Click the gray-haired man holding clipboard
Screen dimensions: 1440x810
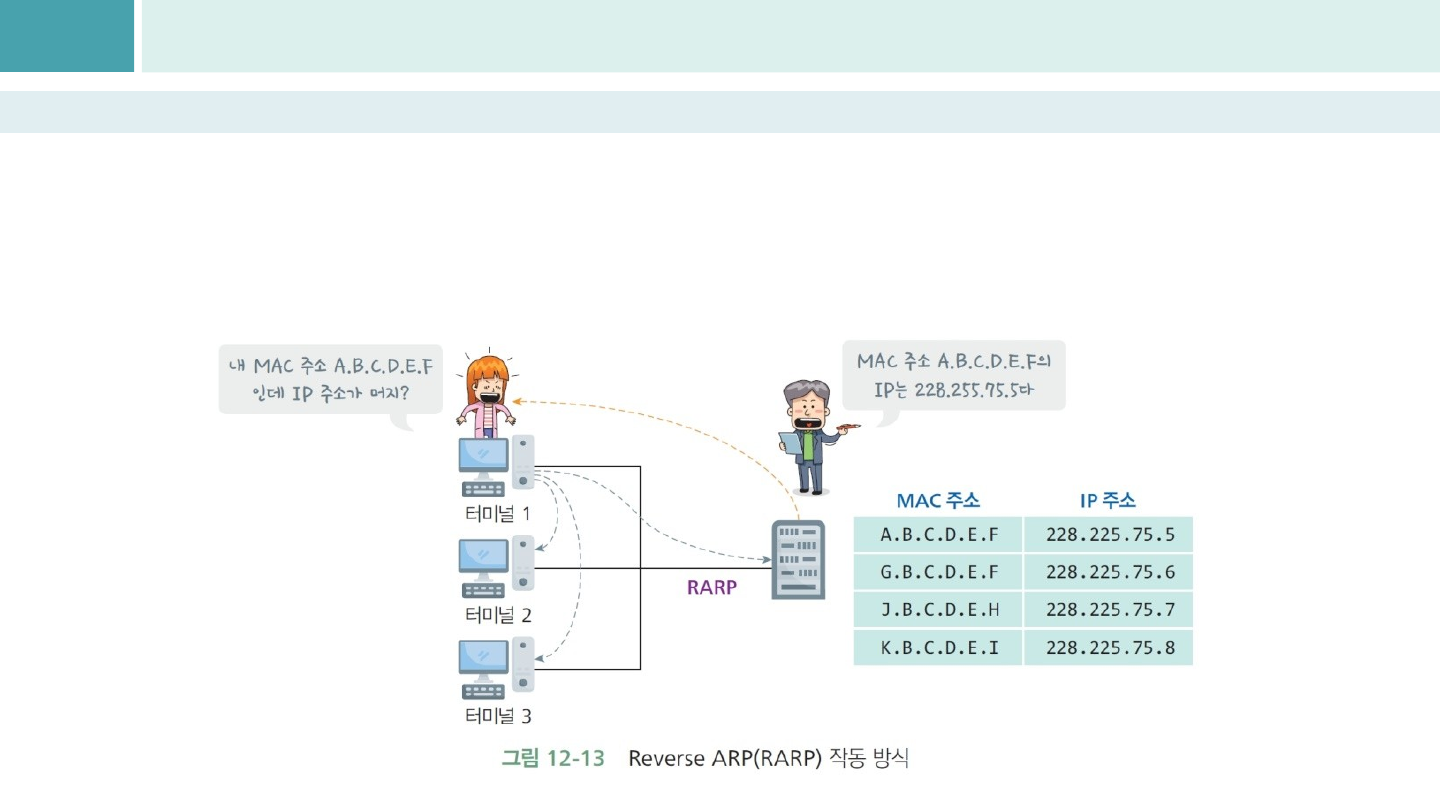(808, 436)
